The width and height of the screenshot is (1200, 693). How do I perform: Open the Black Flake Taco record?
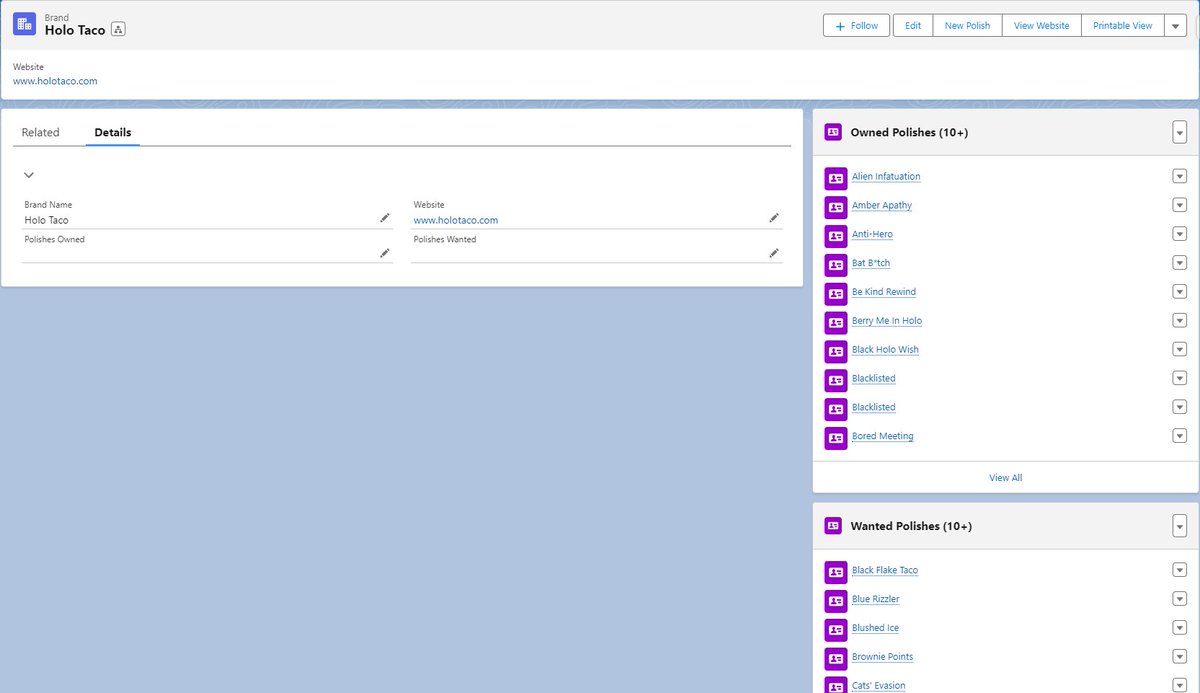pos(885,570)
